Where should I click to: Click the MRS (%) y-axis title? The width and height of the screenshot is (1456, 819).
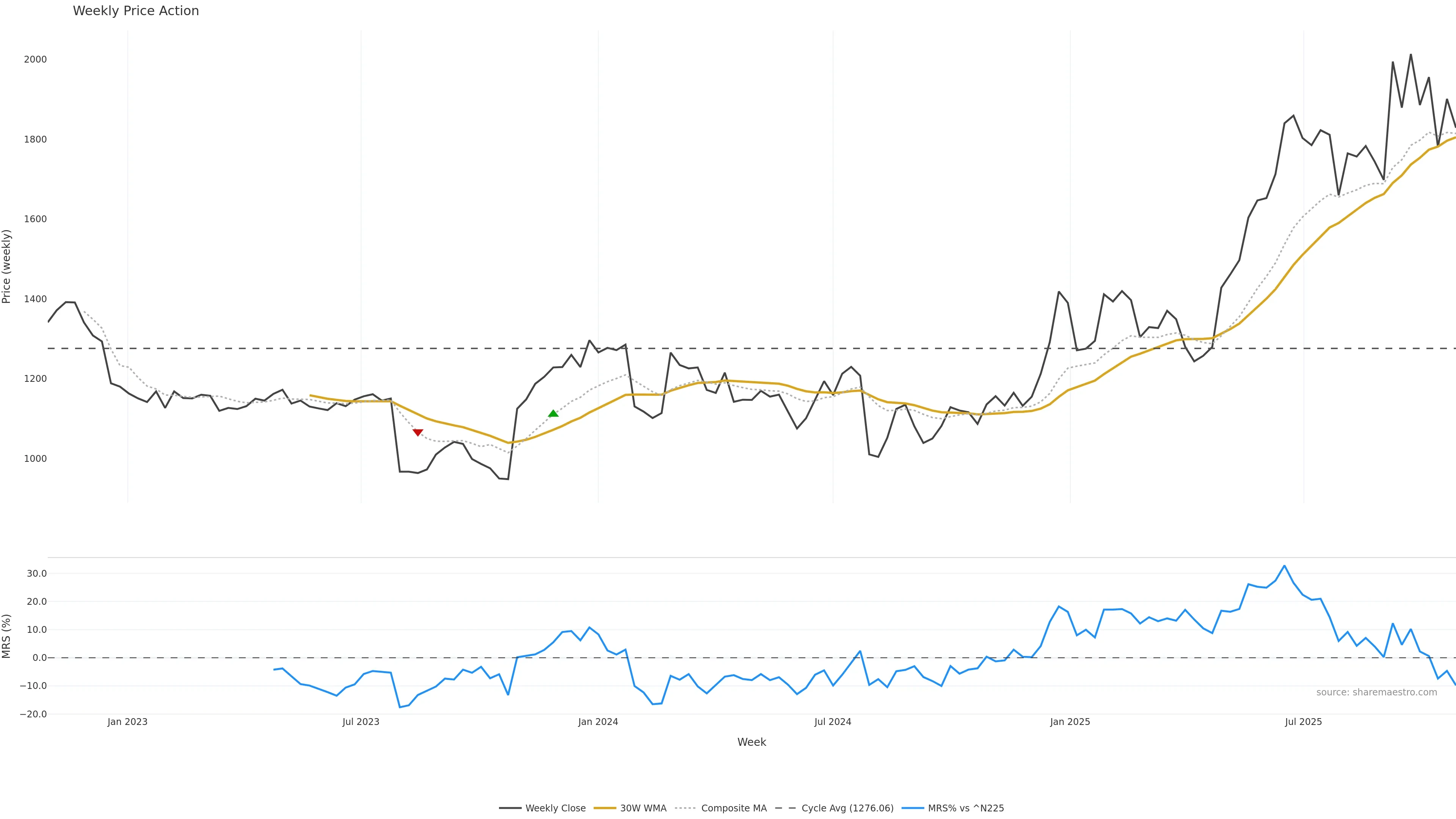click(7, 636)
